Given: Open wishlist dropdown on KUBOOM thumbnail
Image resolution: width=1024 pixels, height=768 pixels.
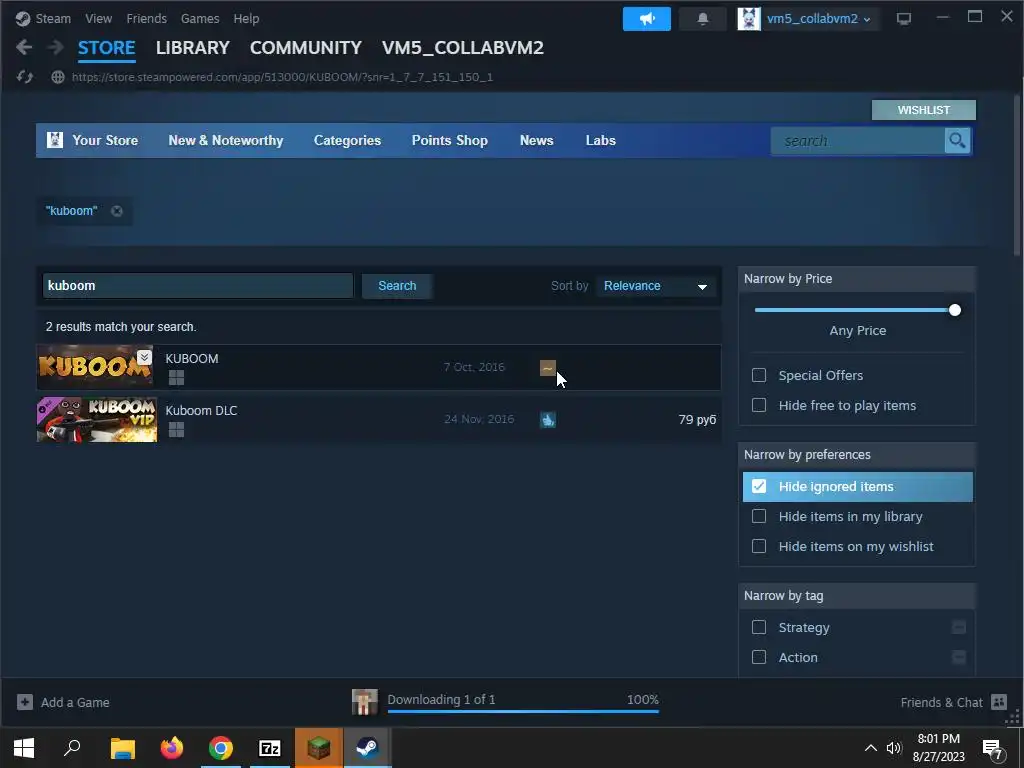Looking at the screenshot, I should point(144,357).
